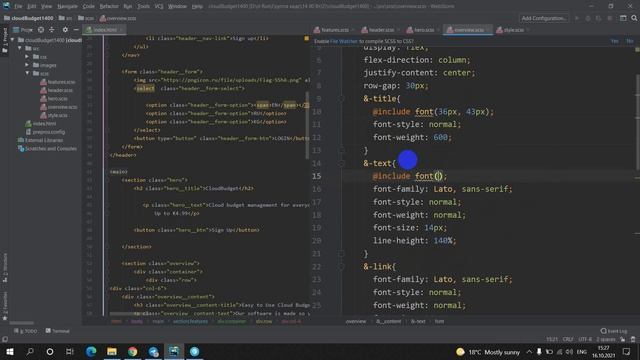
Task: Collapse the src folder
Action: pyautogui.click(x=20, y=48)
